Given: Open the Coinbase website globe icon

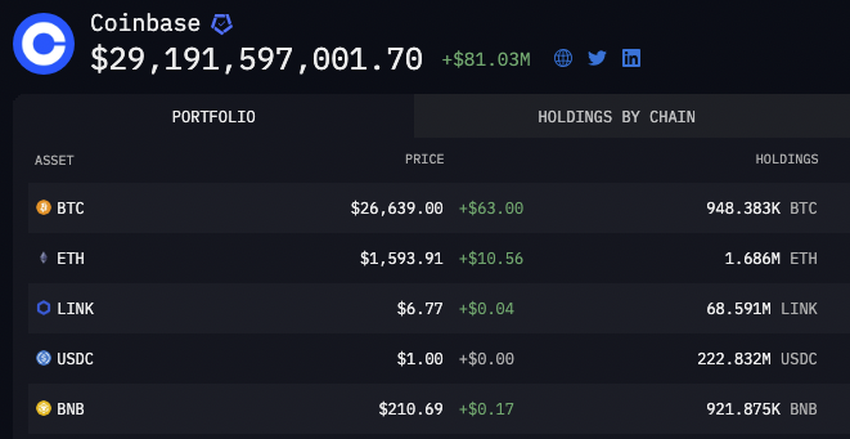Looking at the screenshot, I should tap(563, 58).
